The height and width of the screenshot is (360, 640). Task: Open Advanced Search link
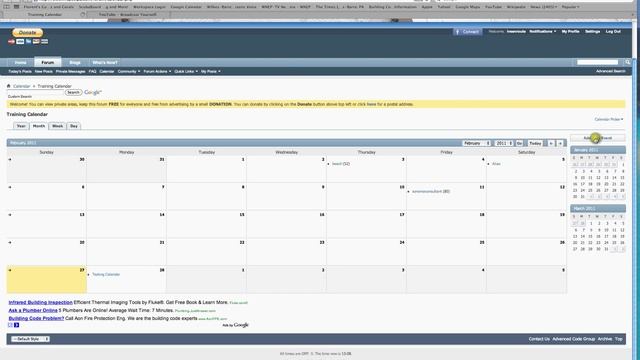point(611,71)
